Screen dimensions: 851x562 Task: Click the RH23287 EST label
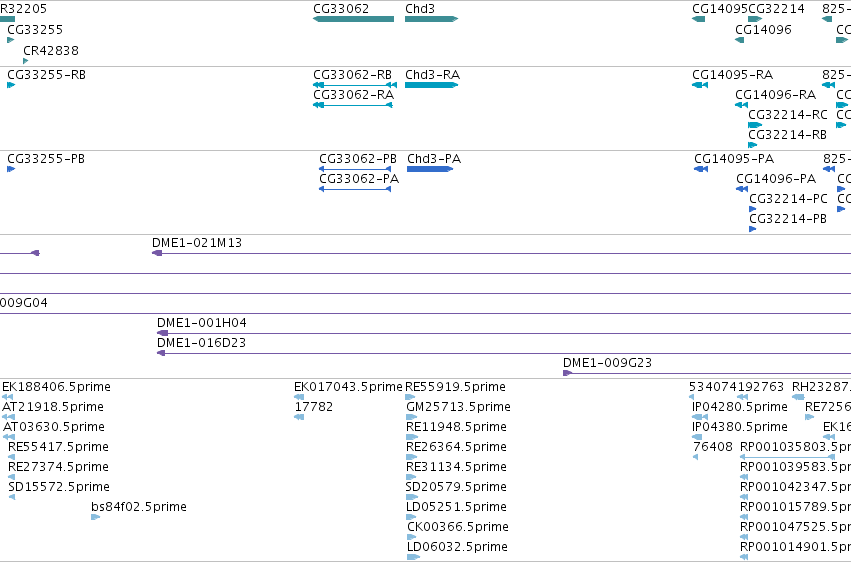coord(821,387)
